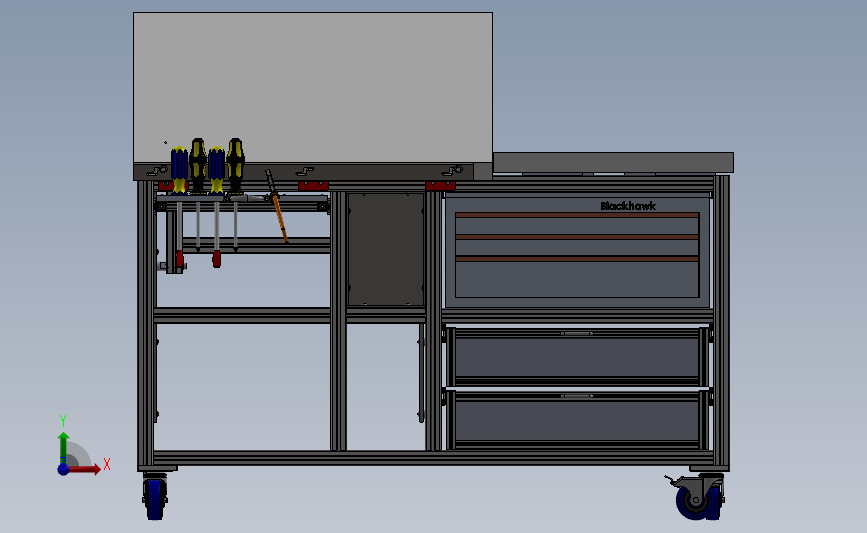Pick the top drawer of the Blackhawk chest
867x533 pixels.
coord(577,226)
